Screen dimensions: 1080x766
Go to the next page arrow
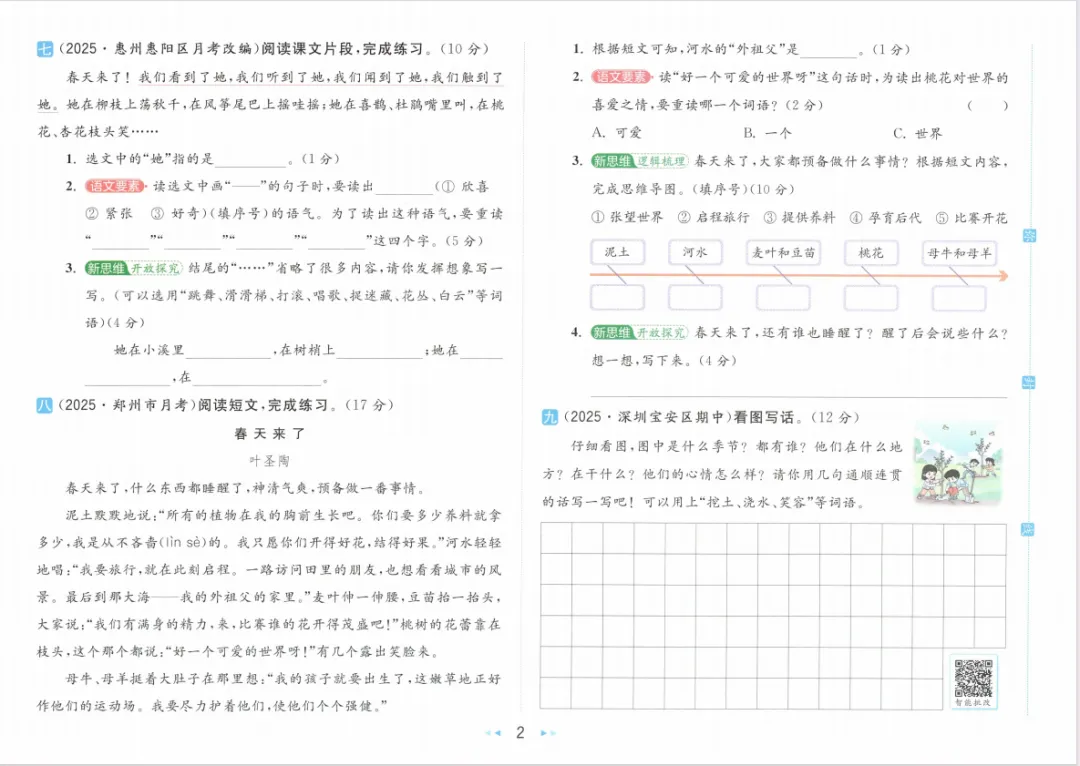[x=543, y=733]
